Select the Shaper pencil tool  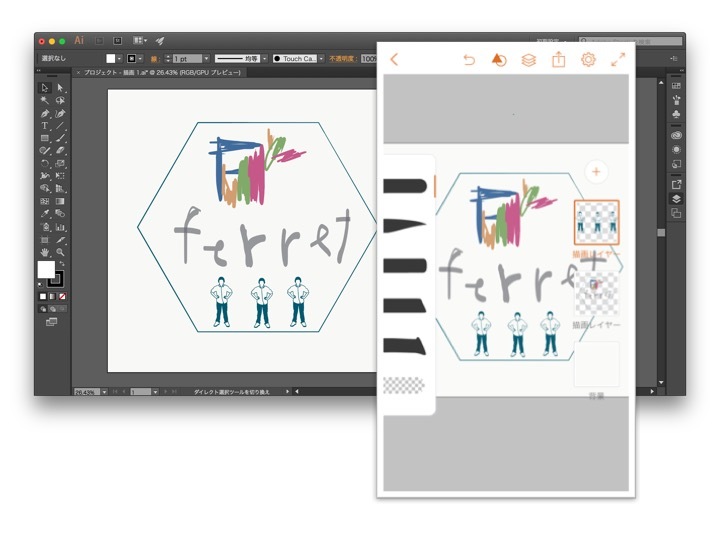[45, 151]
